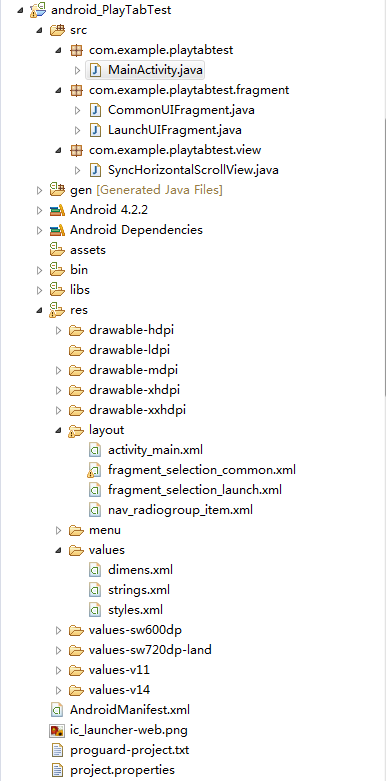
Task: Click activity_main.xml file icon
Action: click(95, 450)
